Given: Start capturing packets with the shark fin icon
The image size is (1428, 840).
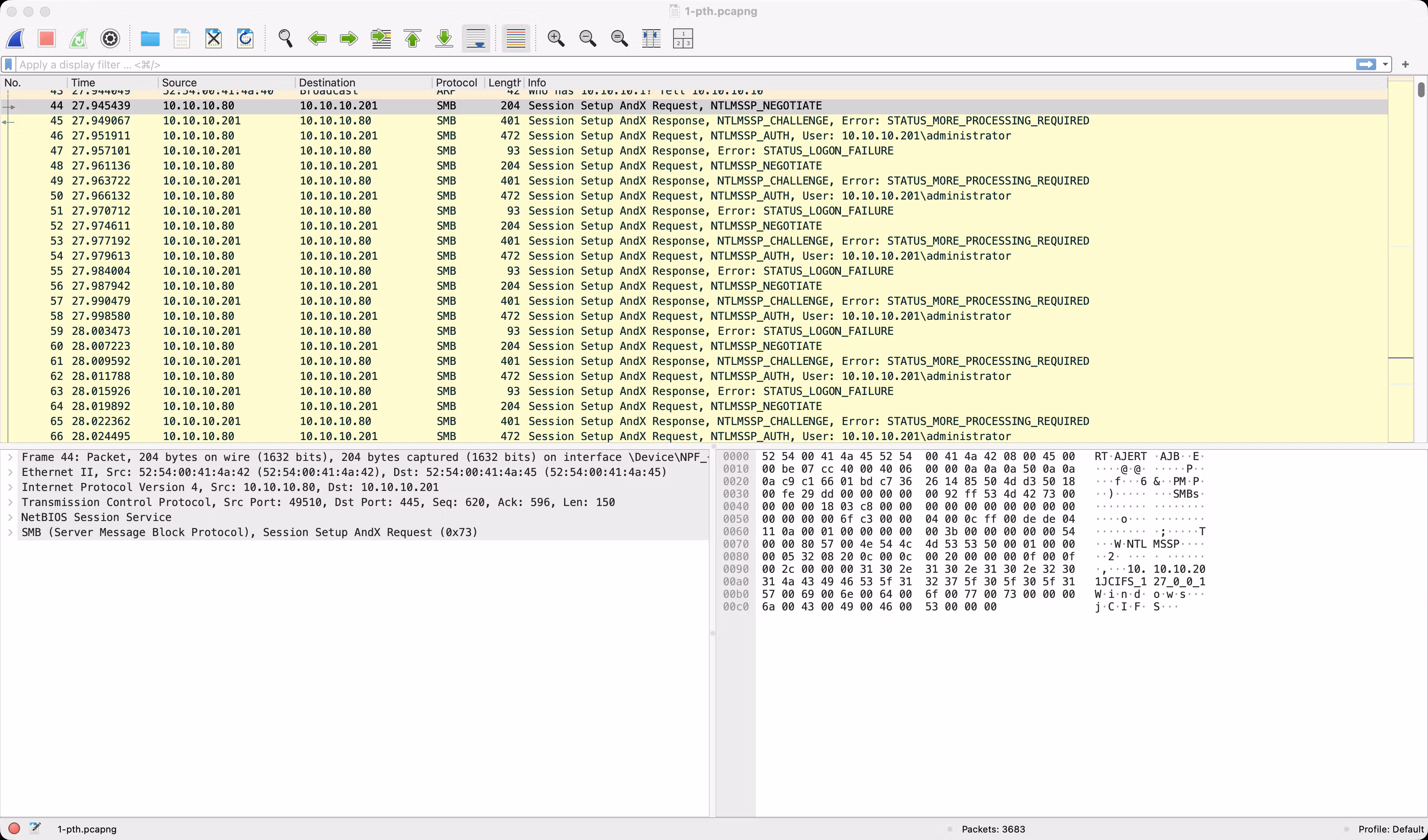Looking at the screenshot, I should point(15,38).
